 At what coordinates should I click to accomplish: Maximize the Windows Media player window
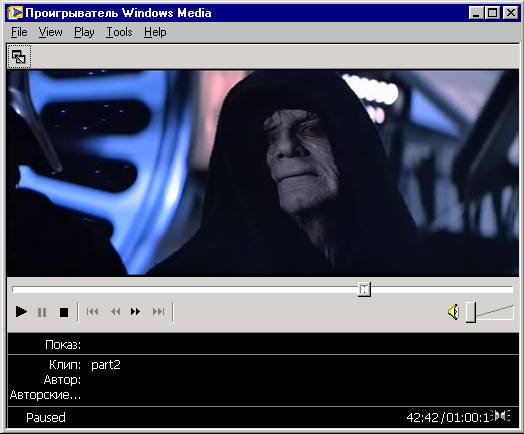[x=493, y=13]
